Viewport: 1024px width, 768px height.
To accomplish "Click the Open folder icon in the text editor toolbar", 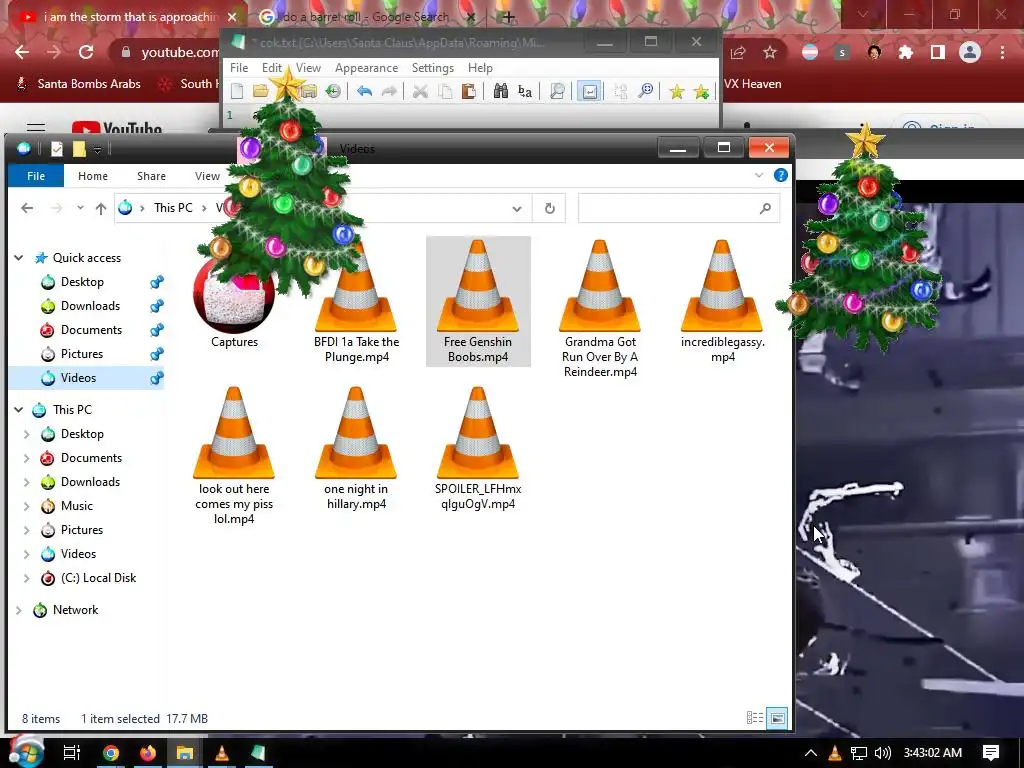I will (261, 91).
